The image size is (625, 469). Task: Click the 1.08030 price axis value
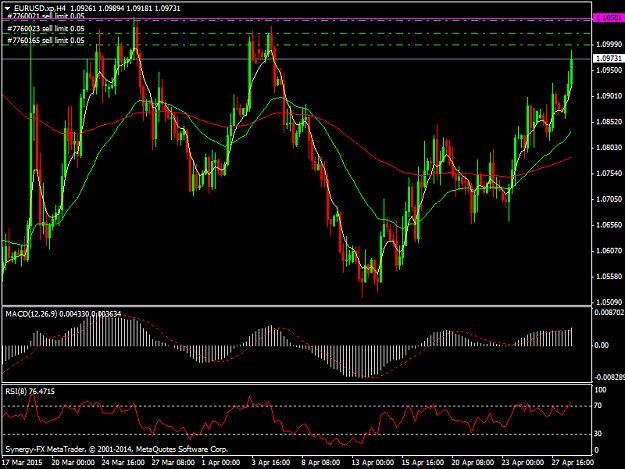(x=609, y=148)
